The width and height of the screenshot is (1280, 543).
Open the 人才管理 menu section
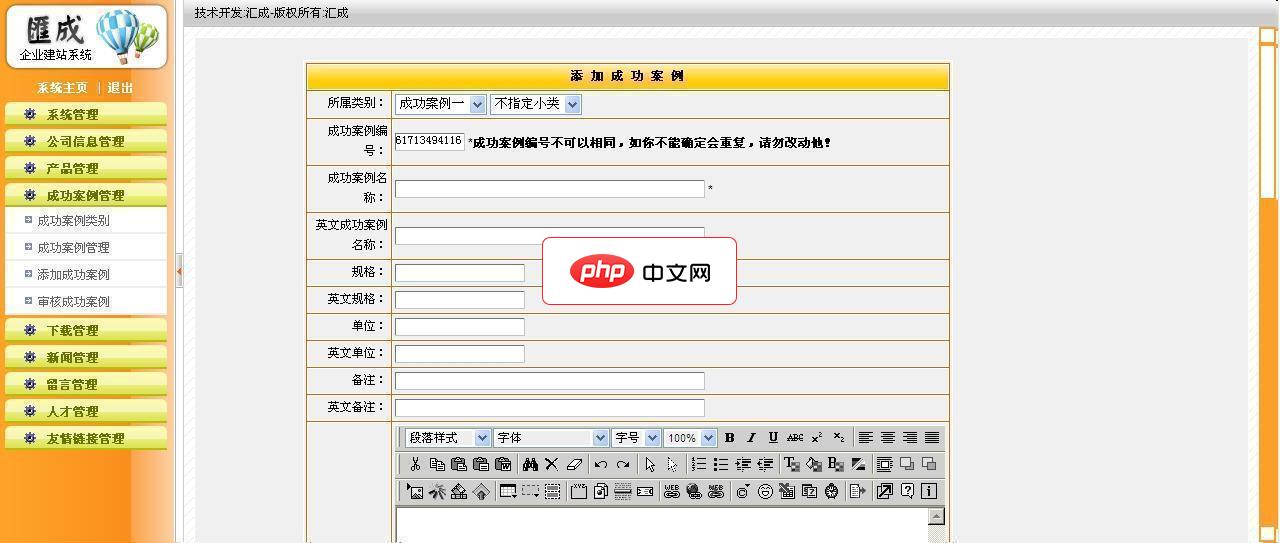(84, 412)
